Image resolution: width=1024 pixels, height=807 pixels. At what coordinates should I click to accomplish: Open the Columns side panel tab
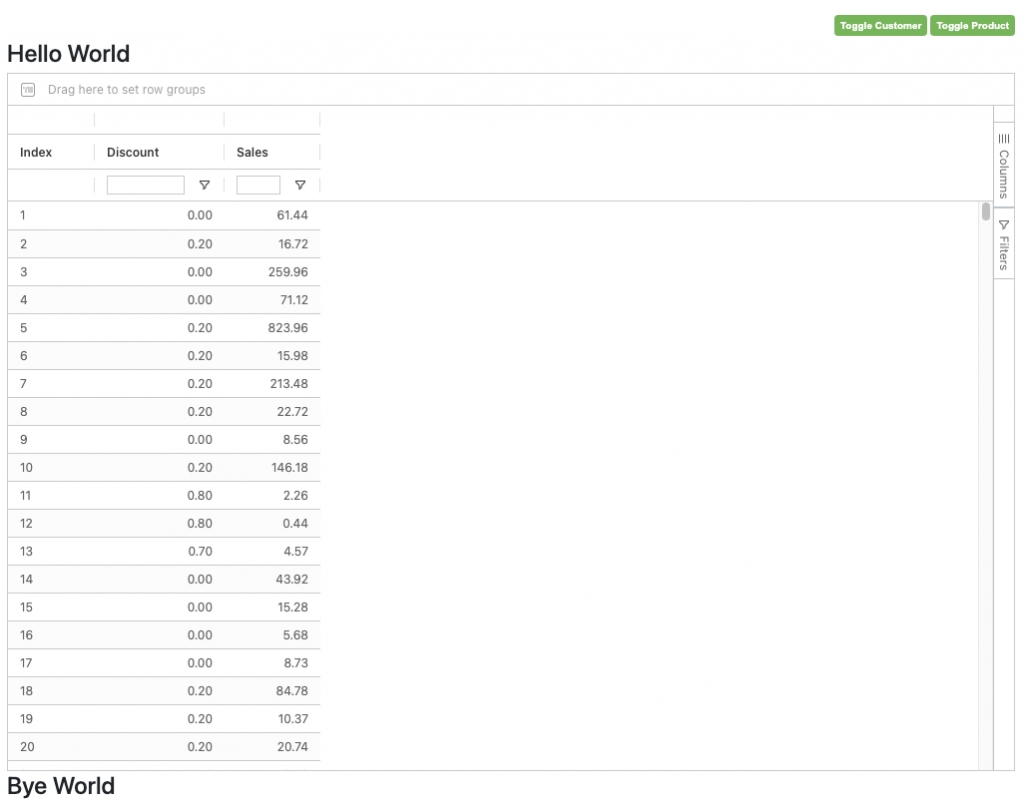coord(1004,165)
